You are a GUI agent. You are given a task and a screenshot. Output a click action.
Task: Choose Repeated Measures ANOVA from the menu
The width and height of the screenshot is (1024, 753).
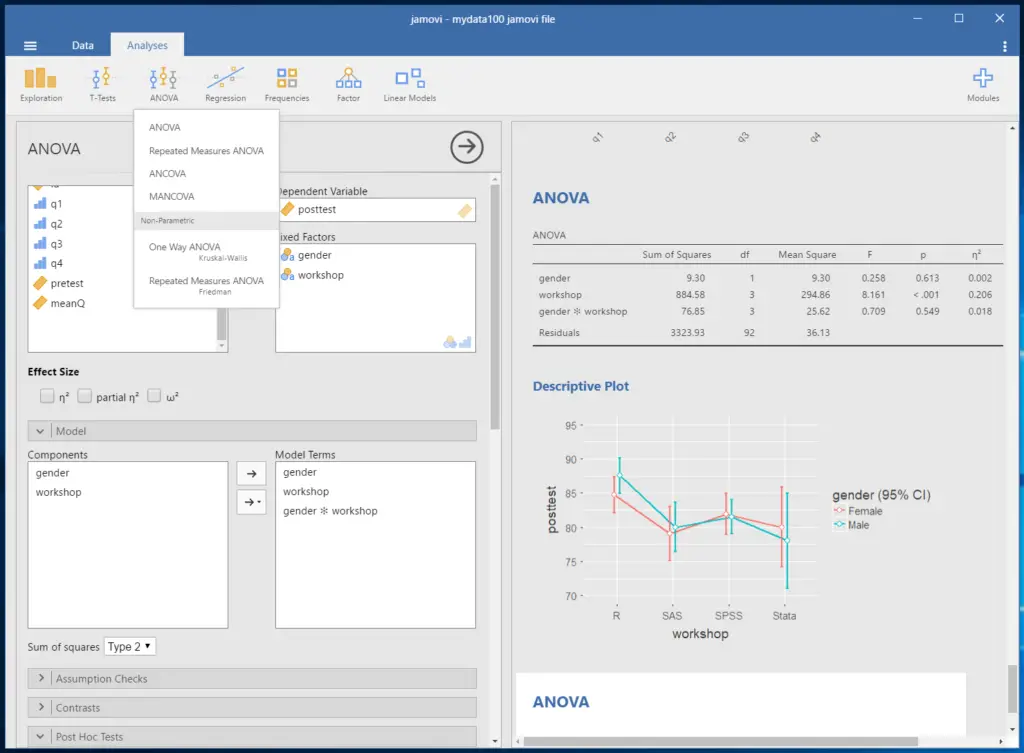pyautogui.click(x=206, y=151)
